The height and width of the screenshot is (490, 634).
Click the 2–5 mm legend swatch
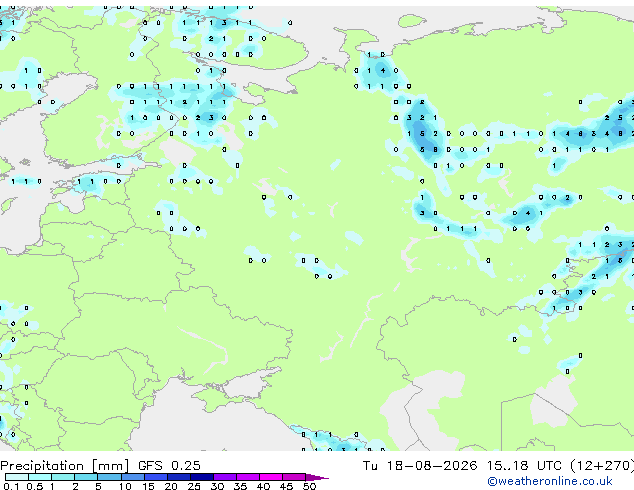pyautogui.click(x=86, y=477)
